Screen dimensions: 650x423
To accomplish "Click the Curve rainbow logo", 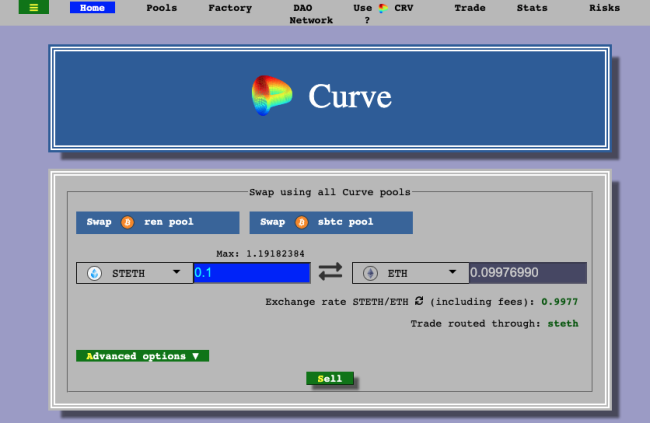I will [271, 95].
